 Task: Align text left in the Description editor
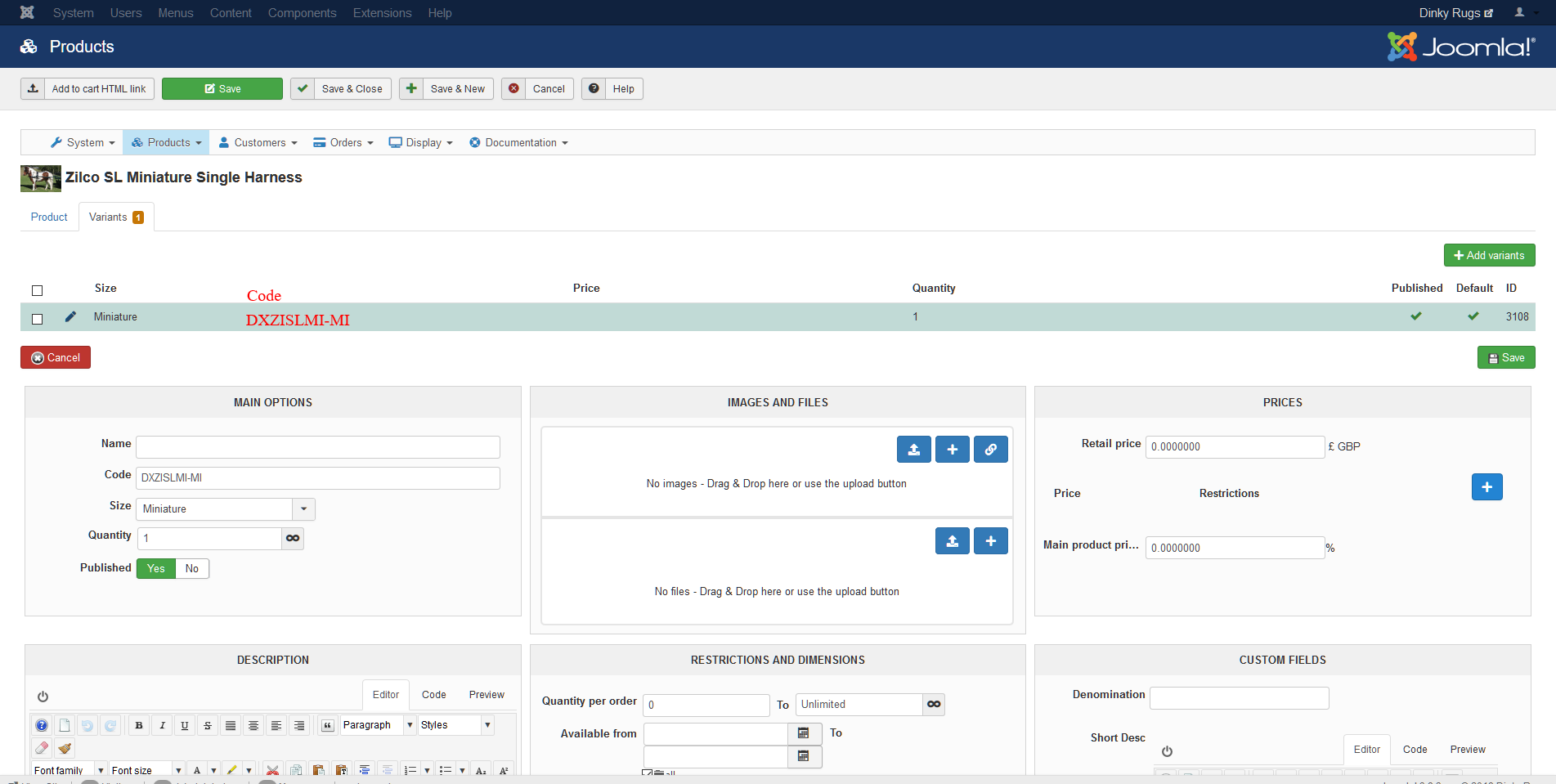point(276,725)
